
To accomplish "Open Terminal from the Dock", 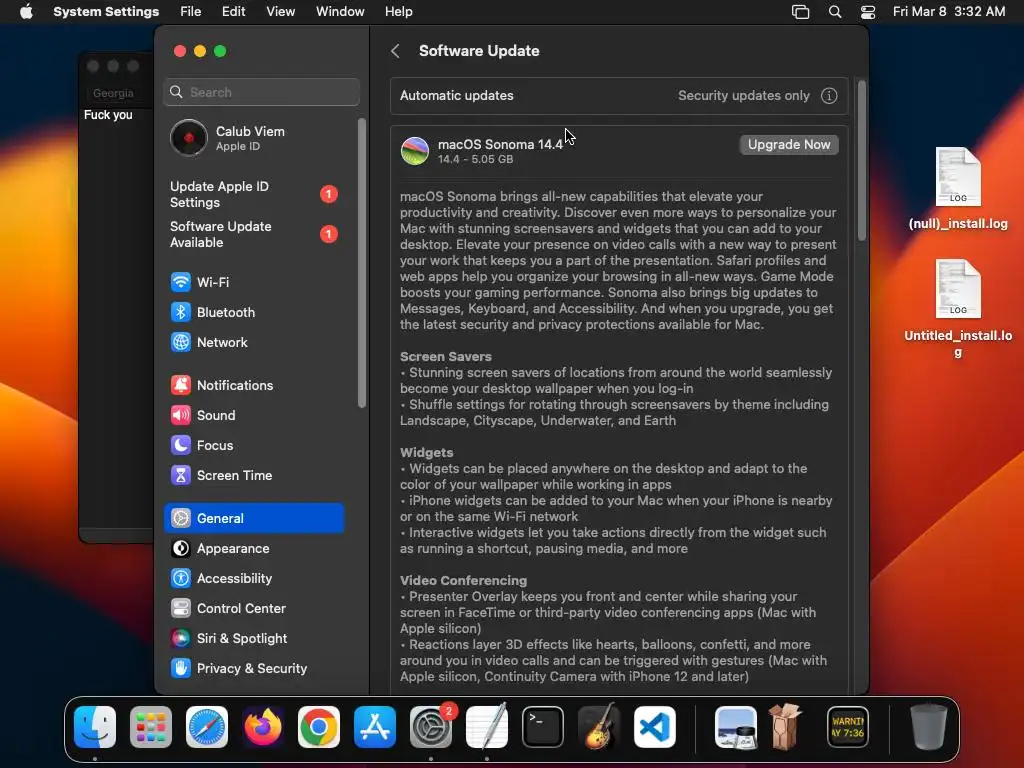I will 543,727.
